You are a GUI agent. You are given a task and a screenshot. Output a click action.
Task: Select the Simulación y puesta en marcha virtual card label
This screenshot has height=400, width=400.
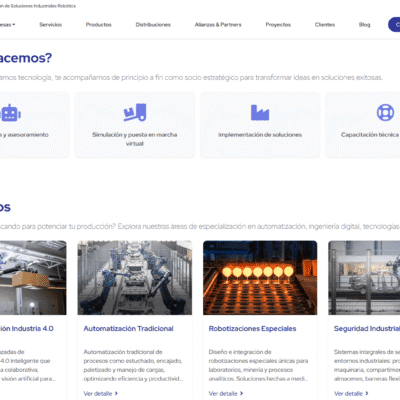tap(135, 139)
